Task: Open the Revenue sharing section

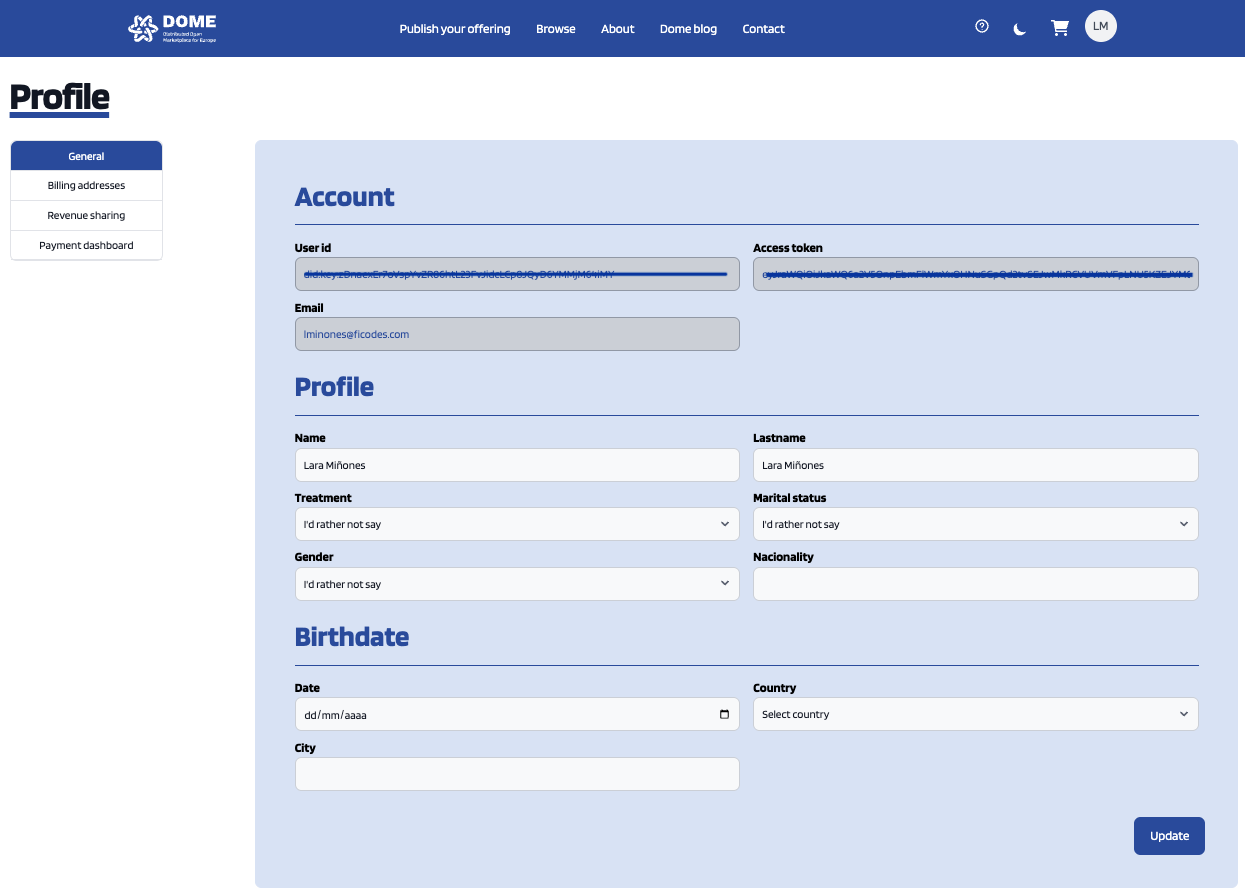Action: (86, 216)
